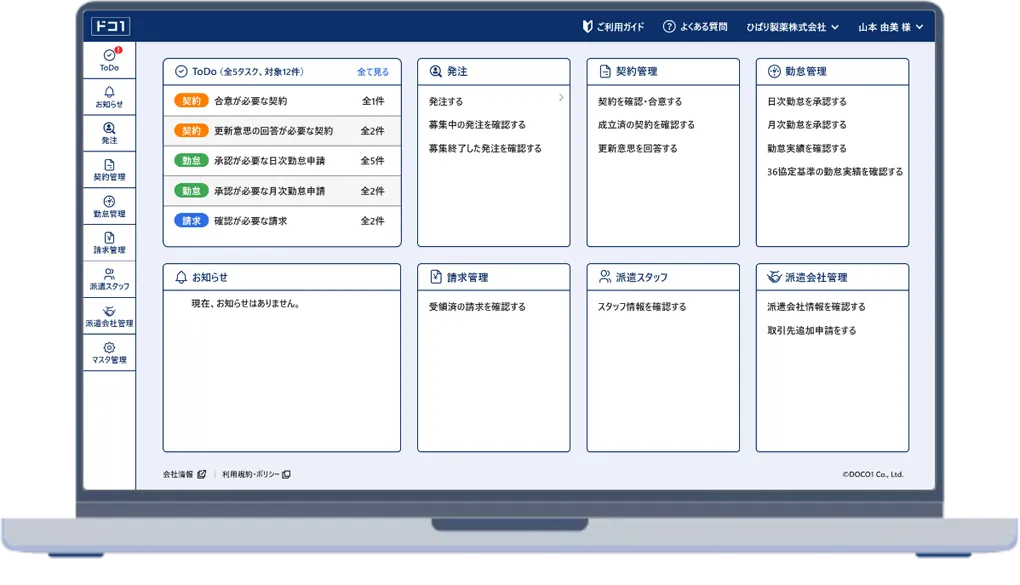The width and height of the screenshot is (1020, 585).
Task: Open 利用規約・ポリシー footer link
Action: click(256, 474)
